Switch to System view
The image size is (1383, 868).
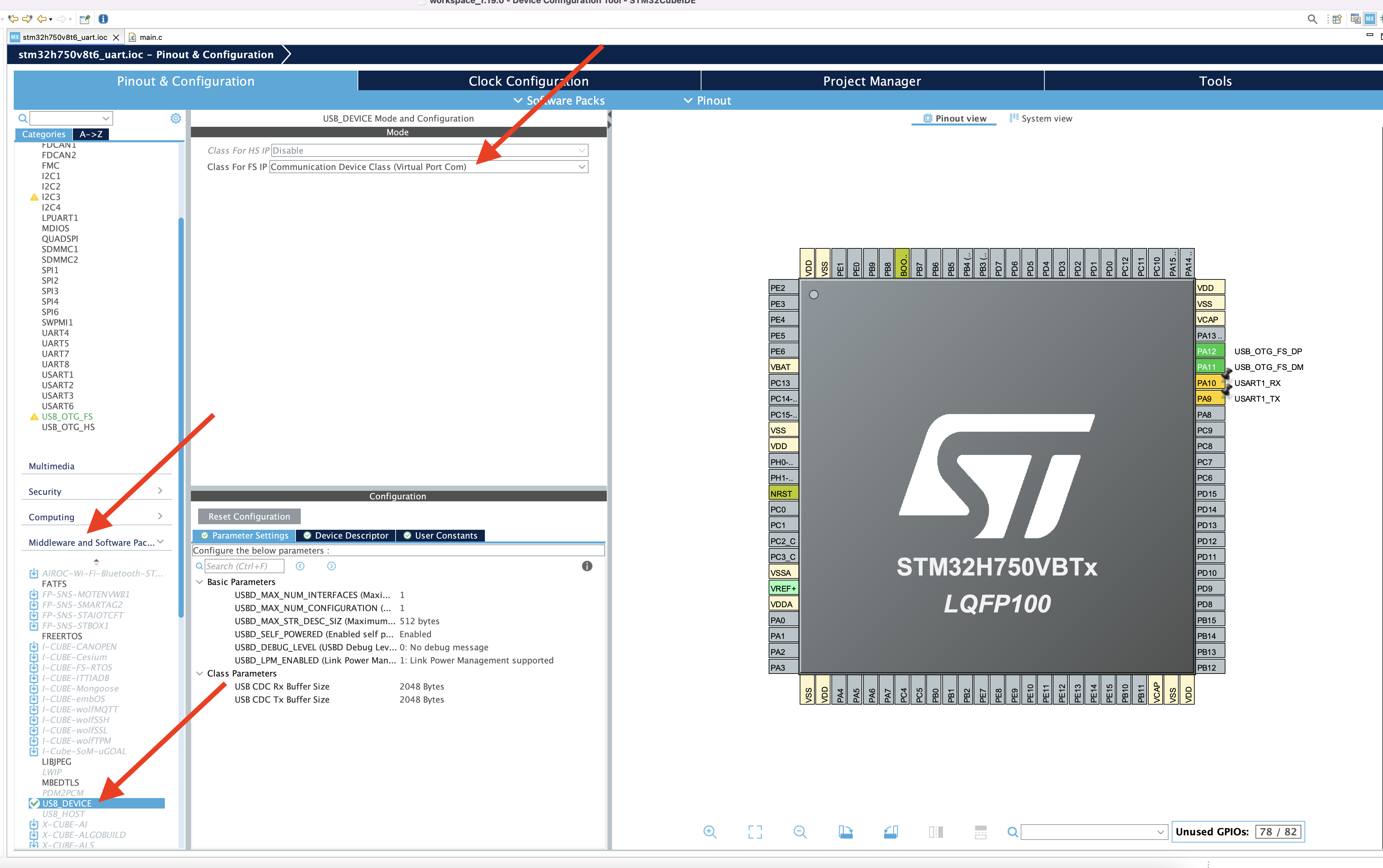[x=1041, y=119]
